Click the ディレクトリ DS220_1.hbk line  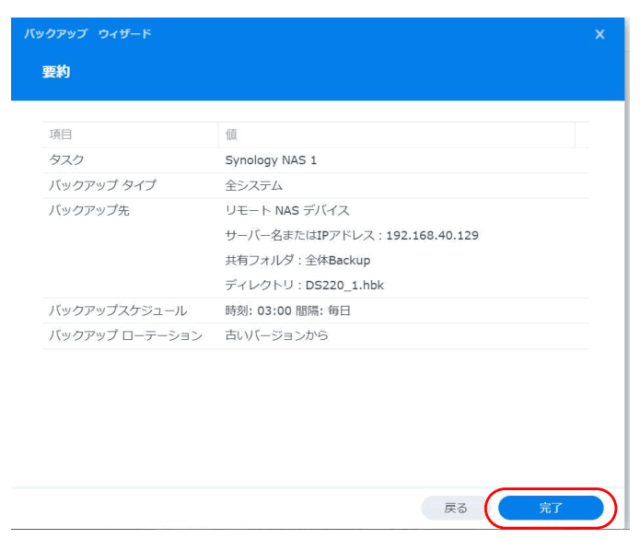tap(304, 285)
